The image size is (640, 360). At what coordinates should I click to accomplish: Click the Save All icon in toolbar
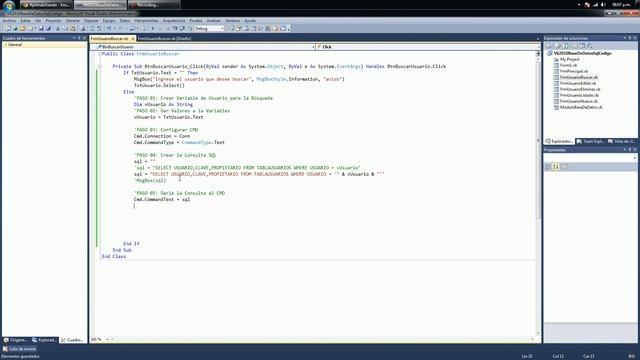click(48, 29)
